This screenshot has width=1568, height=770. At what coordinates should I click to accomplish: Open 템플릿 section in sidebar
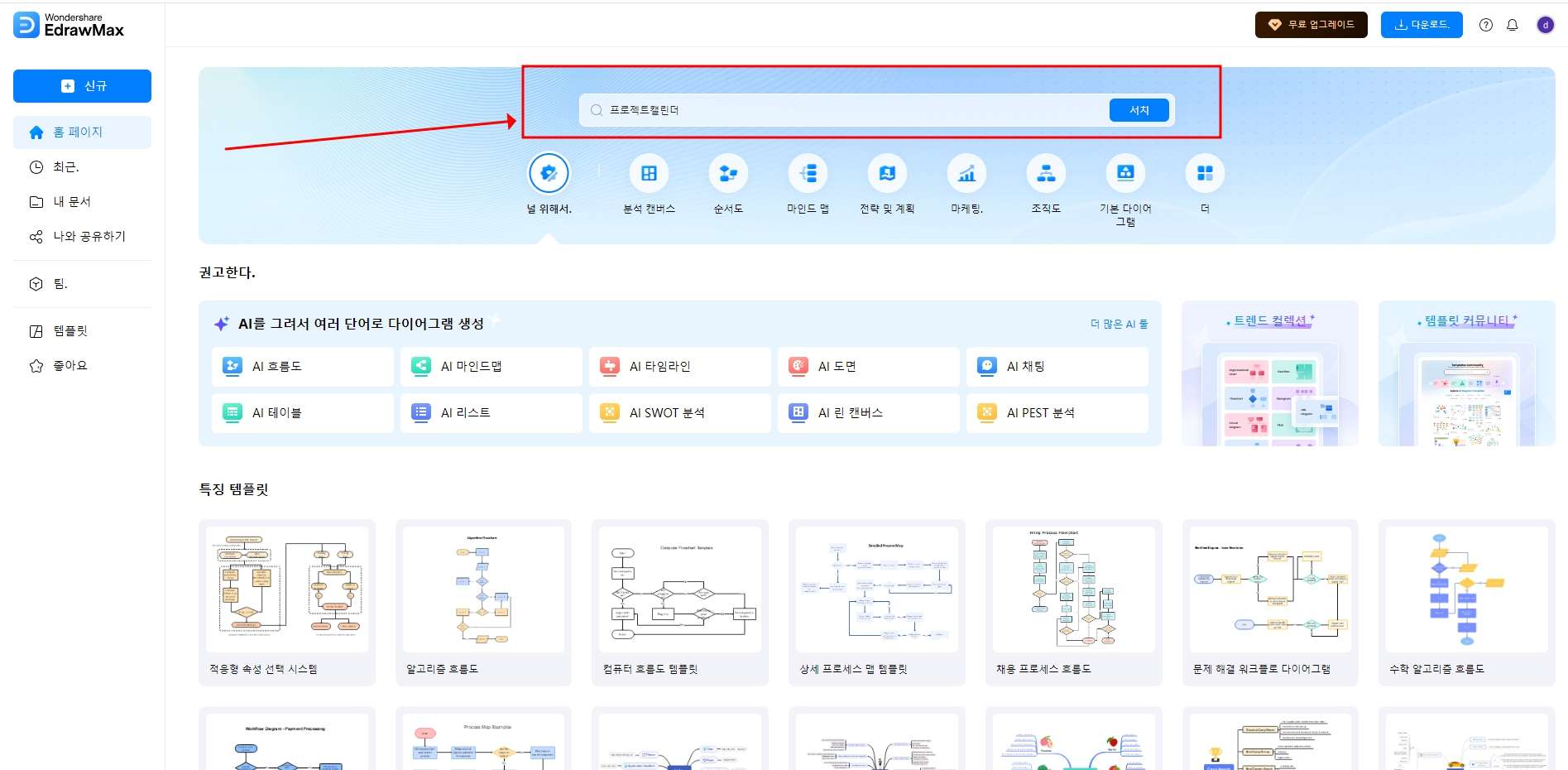[x=82, y=331]
